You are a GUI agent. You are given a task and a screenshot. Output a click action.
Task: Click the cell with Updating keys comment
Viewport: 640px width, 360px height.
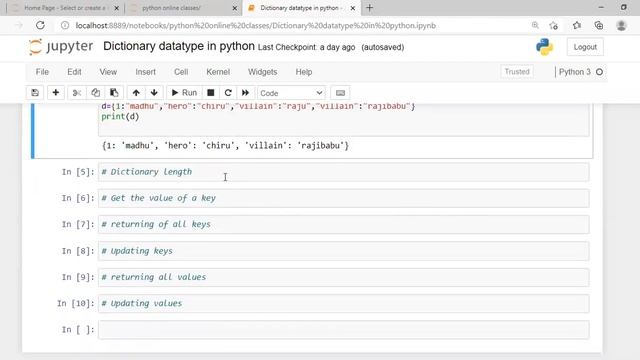pyautogui.click(x=344, y=251)
